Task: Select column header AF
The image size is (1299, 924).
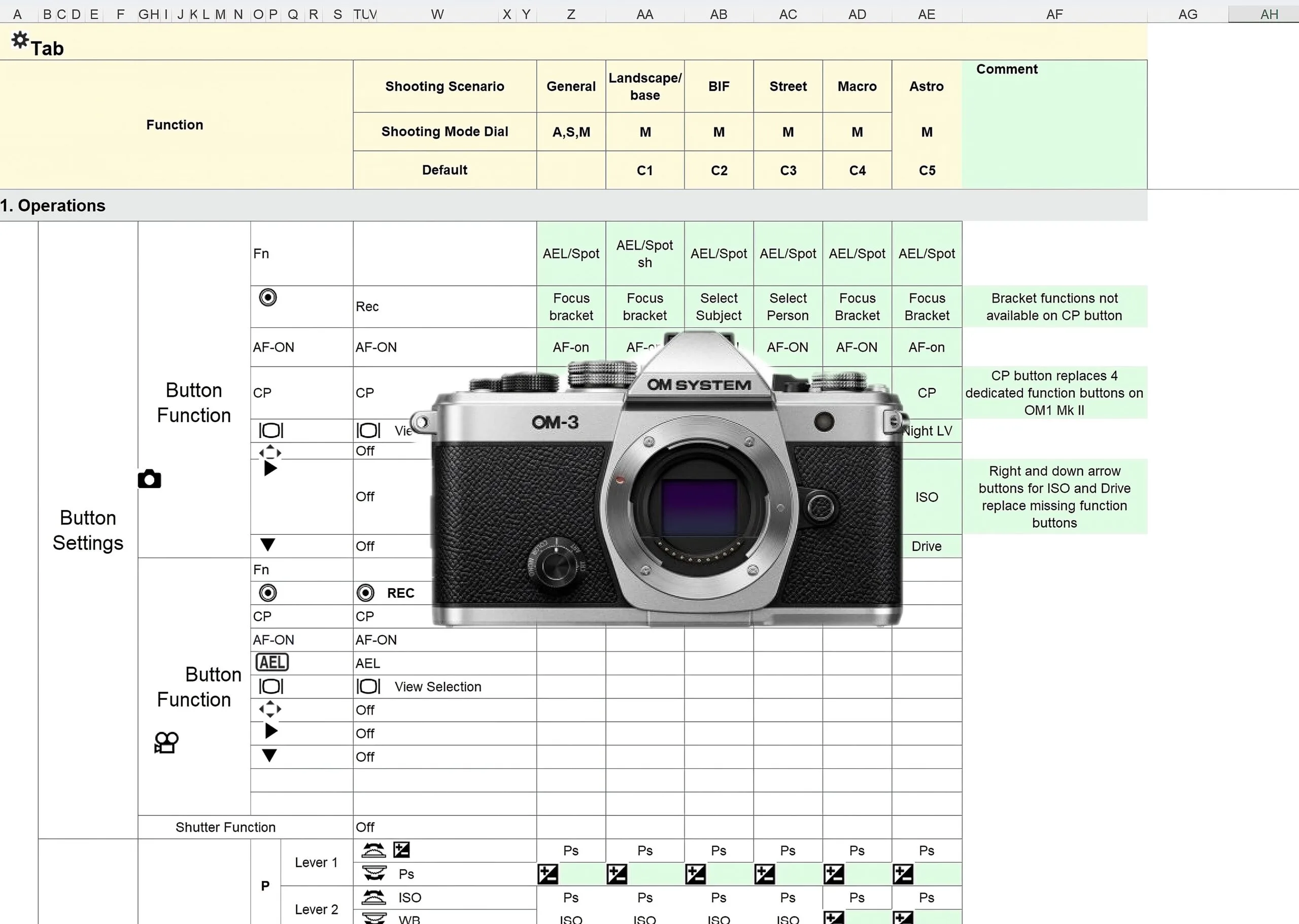Action: 1054,14
